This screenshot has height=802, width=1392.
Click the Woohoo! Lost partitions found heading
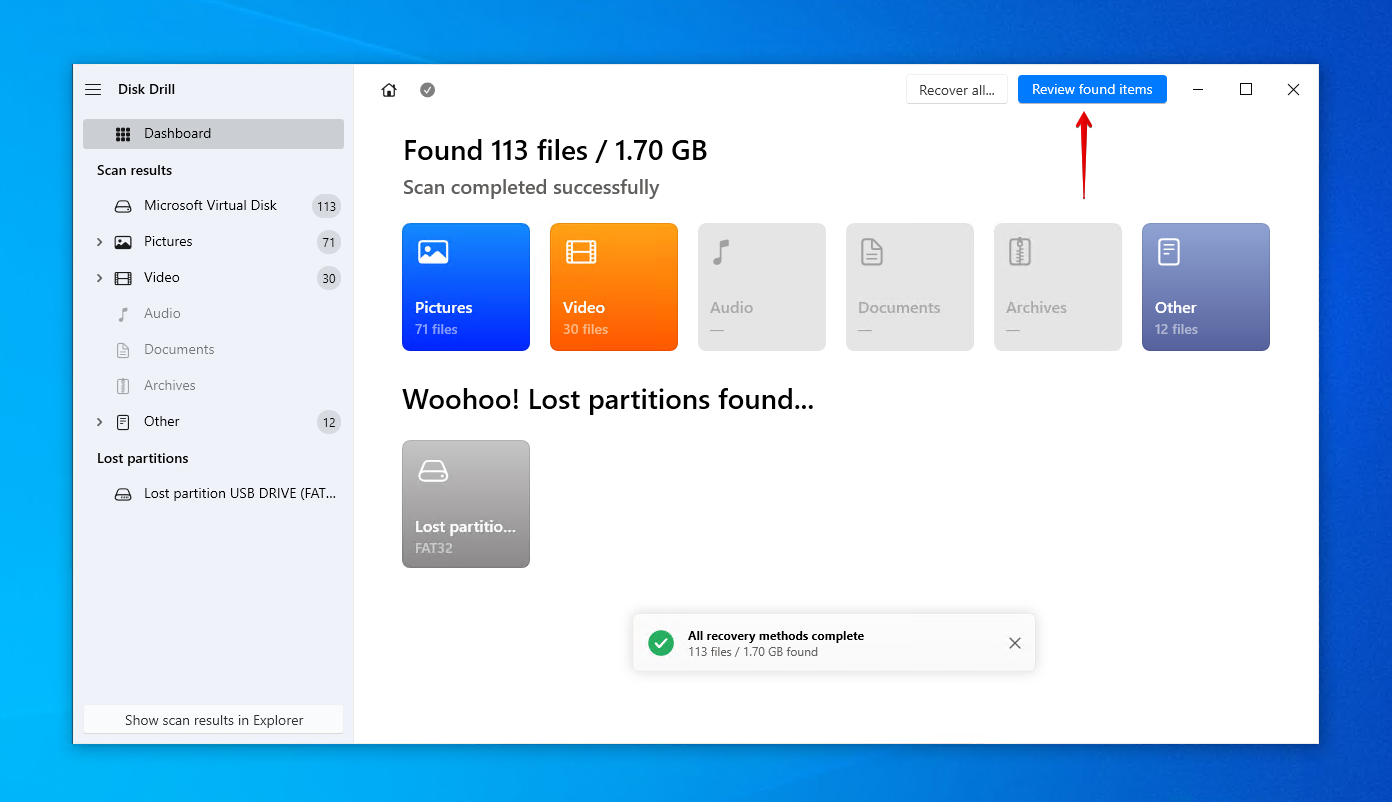point(608,400)
